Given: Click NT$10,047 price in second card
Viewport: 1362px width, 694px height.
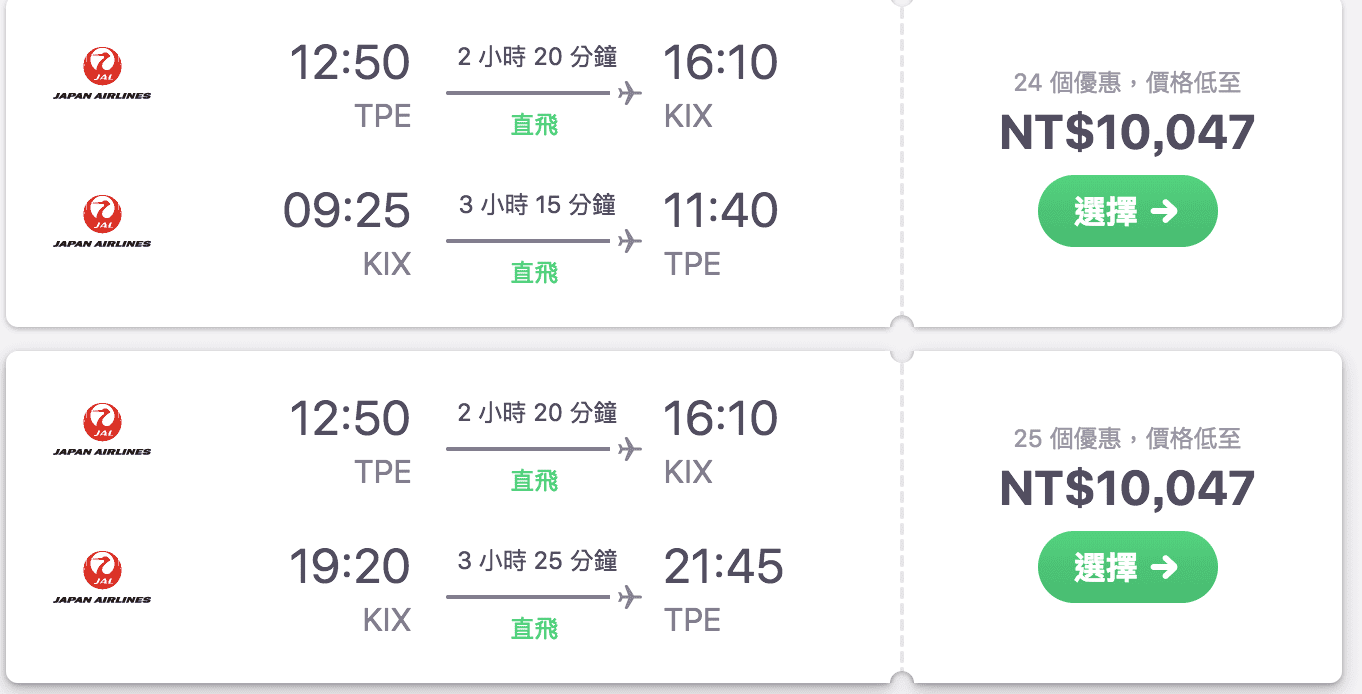Looking at the screenshot, I should pyautogui.click(x=1127, y=488).
